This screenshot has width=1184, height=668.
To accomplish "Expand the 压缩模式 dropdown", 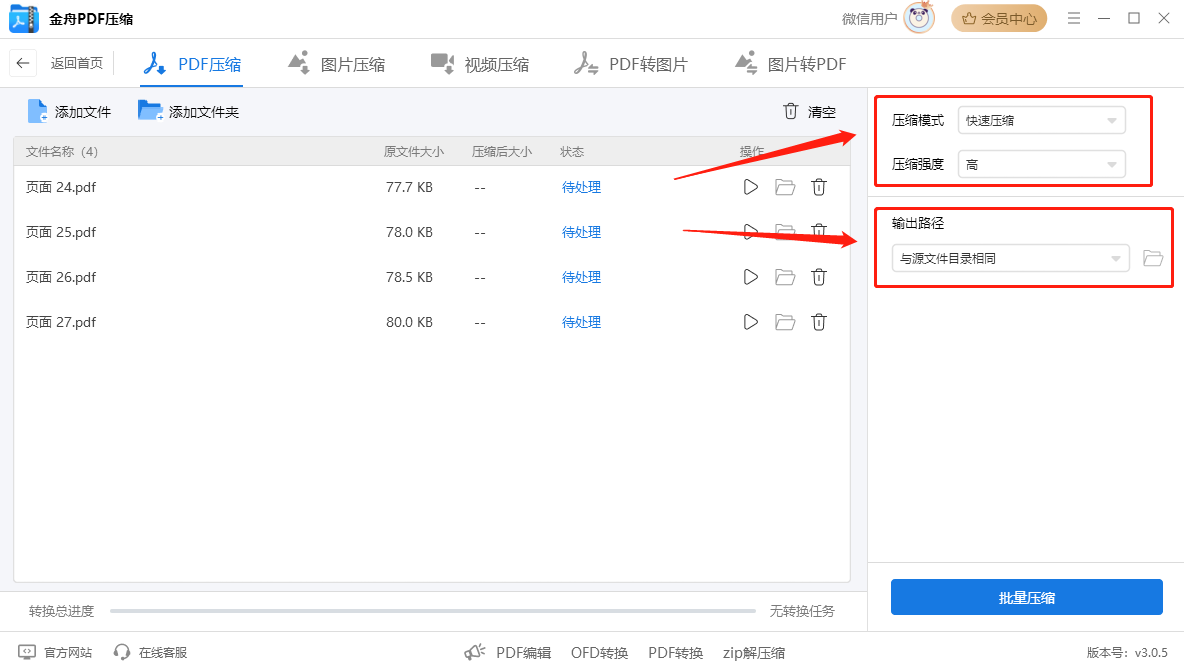I will [1041, 121].
